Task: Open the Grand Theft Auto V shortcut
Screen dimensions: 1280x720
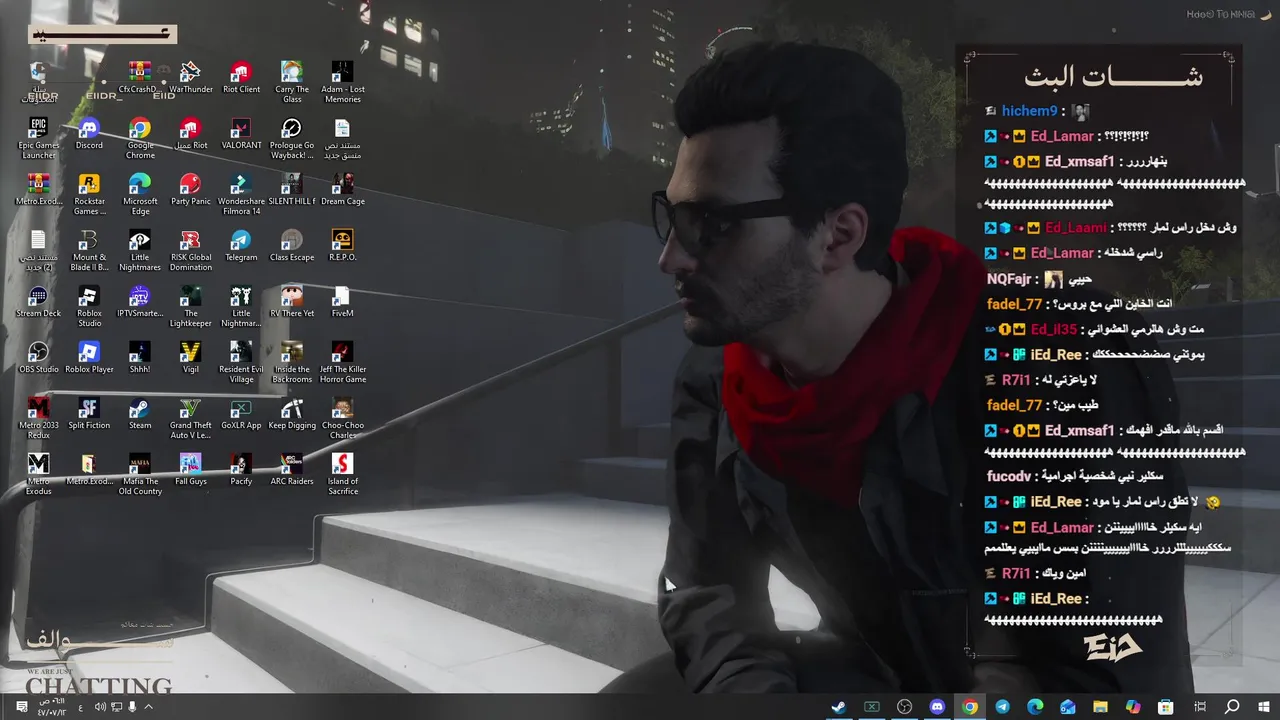Action: [x=190, y=418]
